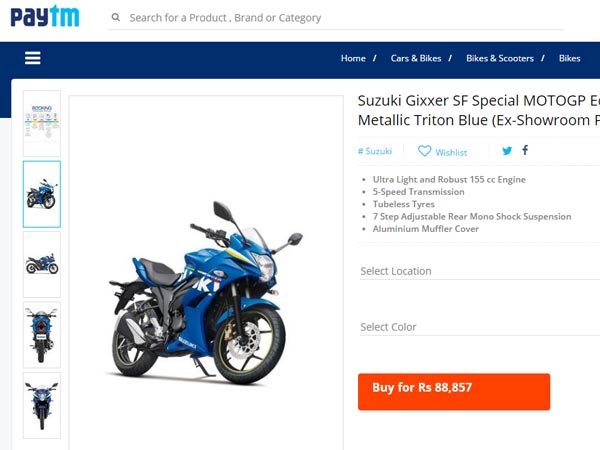Select the booking info thumbnail
The width and height of the screenshot is (600, 450).
[x=42, y=124]
